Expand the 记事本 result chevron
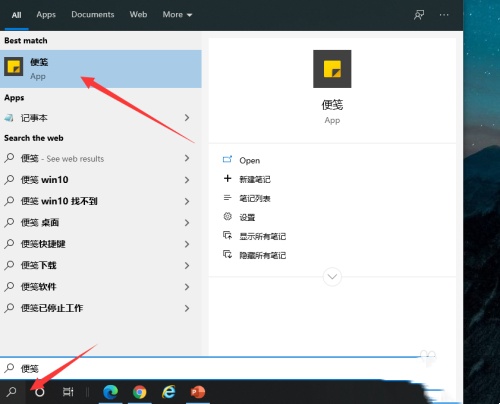 coord(187,118)
